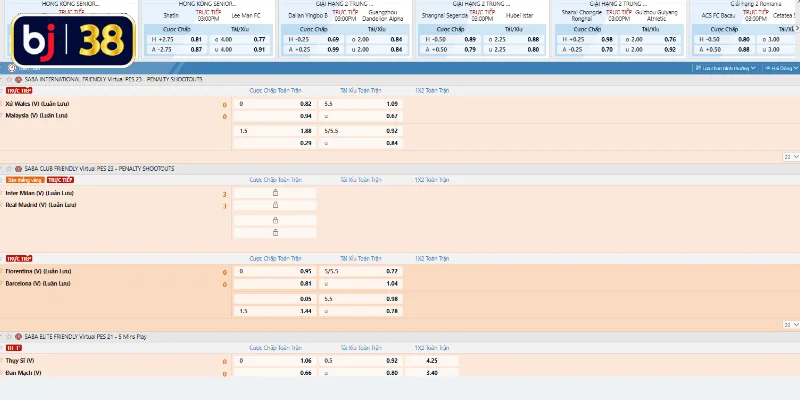This screenshot has width=800, height=400.
Task: Open the Lựa chọn bình thường dropdown
Action: (x=726, y=68)
